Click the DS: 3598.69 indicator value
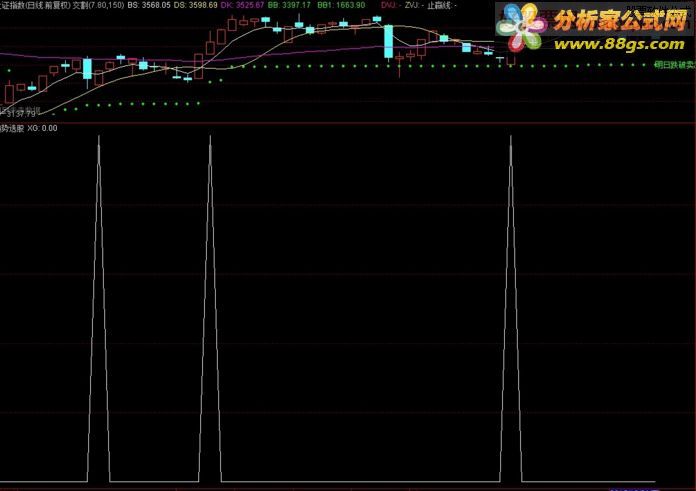 pos(196,5)
